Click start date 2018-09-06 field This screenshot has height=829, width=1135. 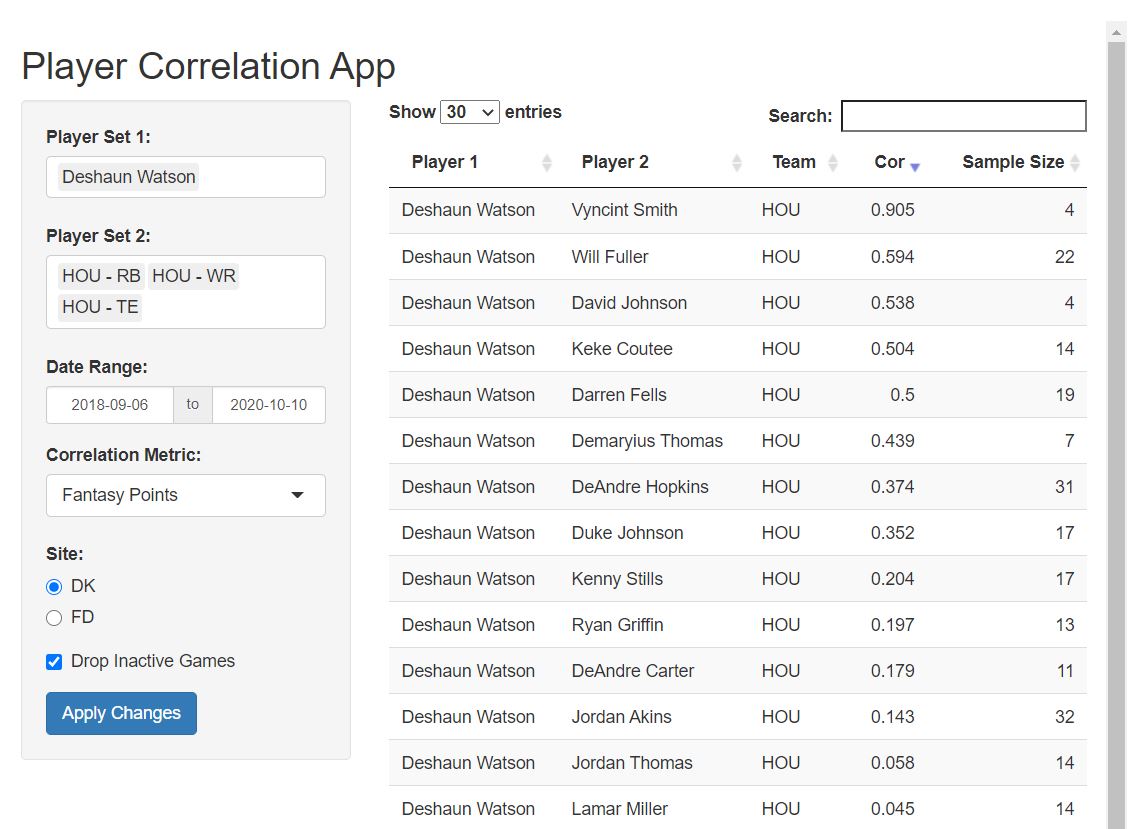pyautogui.click(x=110, y=405)
